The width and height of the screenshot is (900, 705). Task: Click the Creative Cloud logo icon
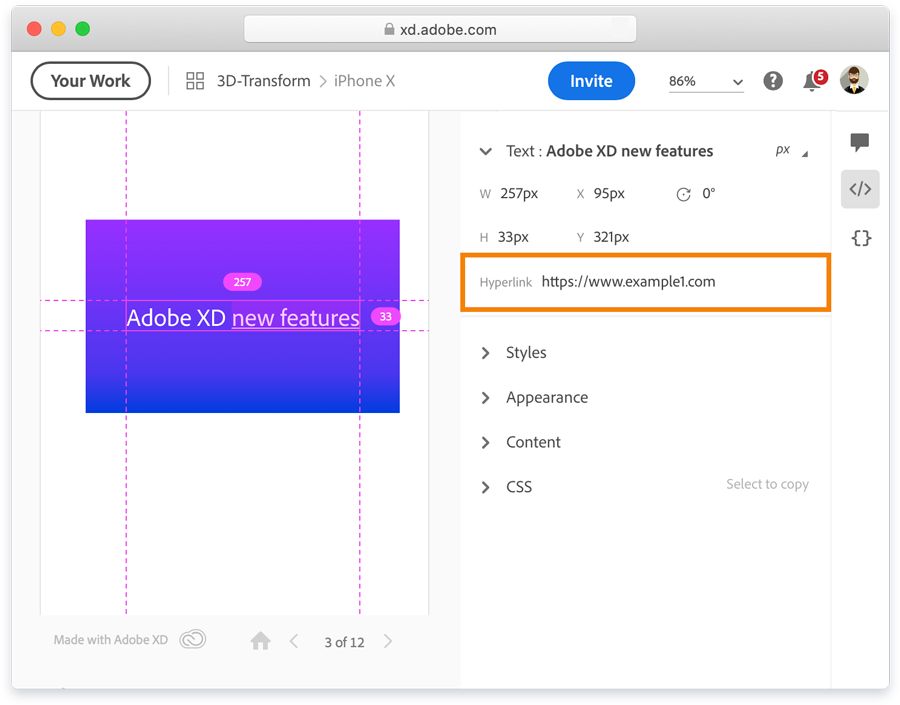tap(192, 639)
